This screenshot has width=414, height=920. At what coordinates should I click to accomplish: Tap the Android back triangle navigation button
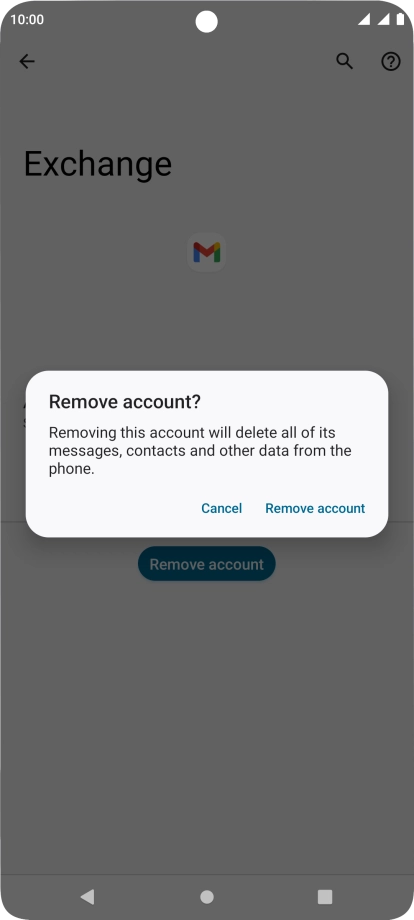pos(87,896)
